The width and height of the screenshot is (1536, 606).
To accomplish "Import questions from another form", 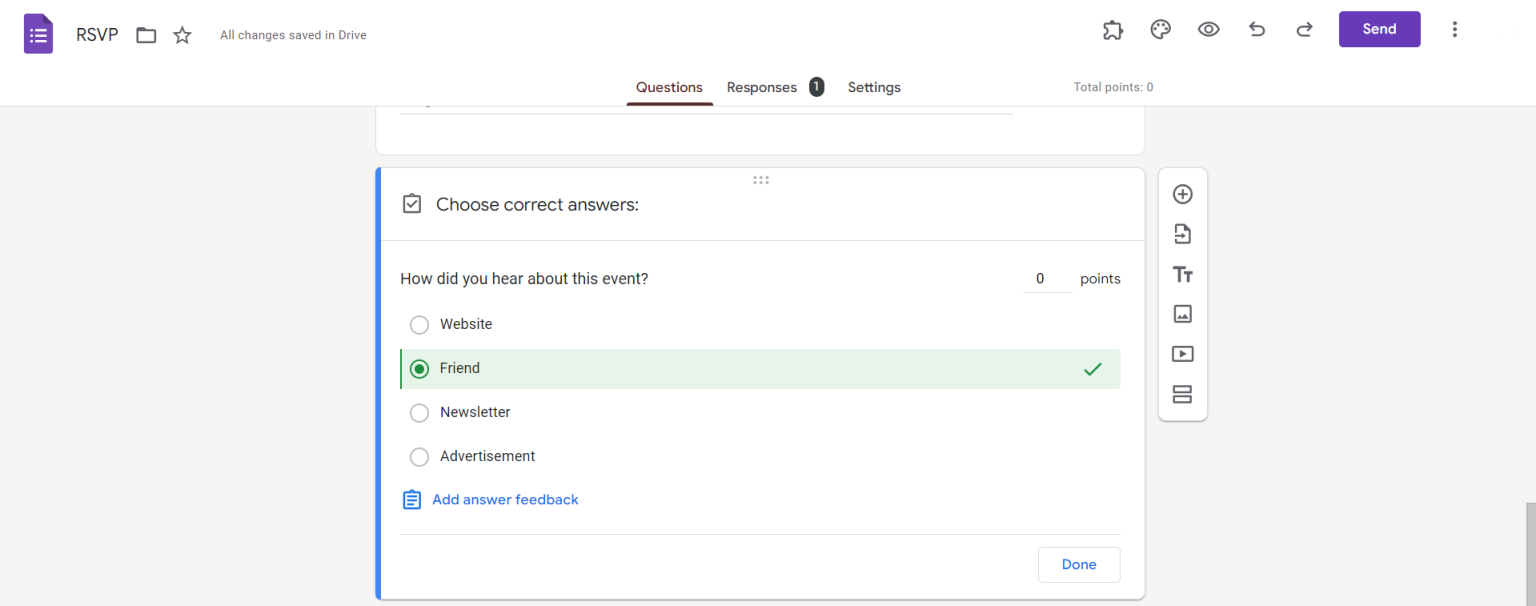I will click(x=1183, y=234).
